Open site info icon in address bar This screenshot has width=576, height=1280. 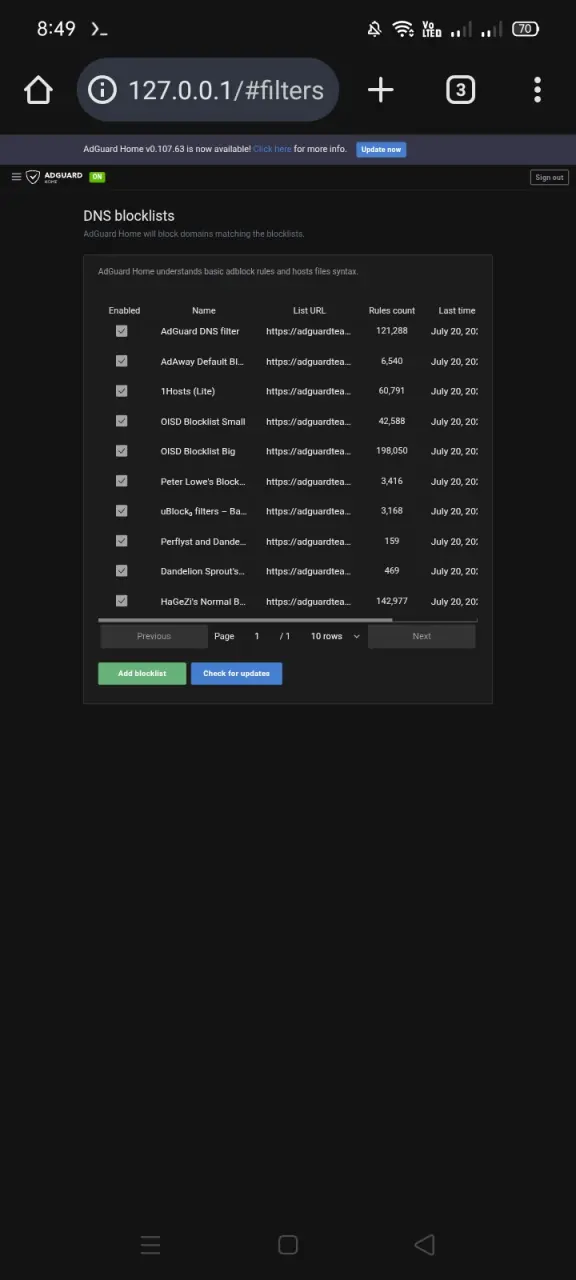pyautogui.click(x=102, y=90)
